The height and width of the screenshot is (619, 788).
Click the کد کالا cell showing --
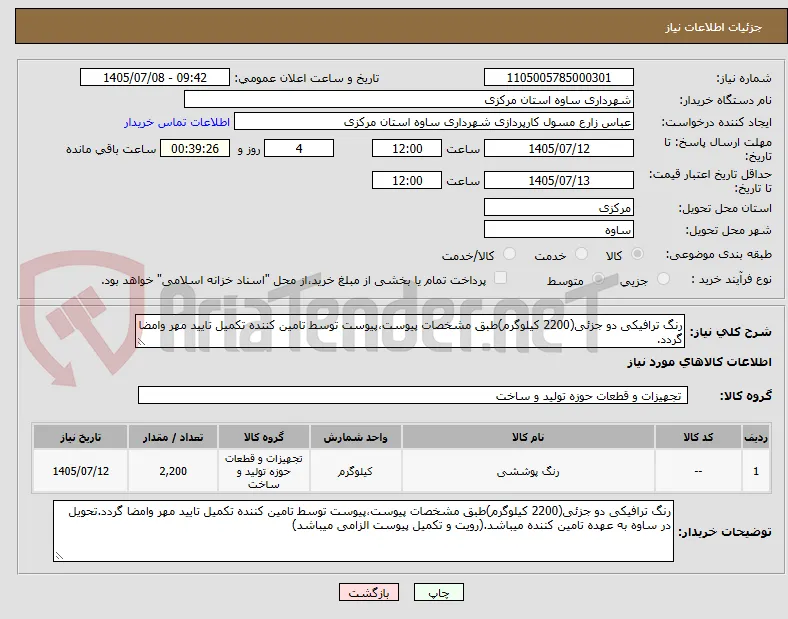pyautogui.click(x=698, y=471)
